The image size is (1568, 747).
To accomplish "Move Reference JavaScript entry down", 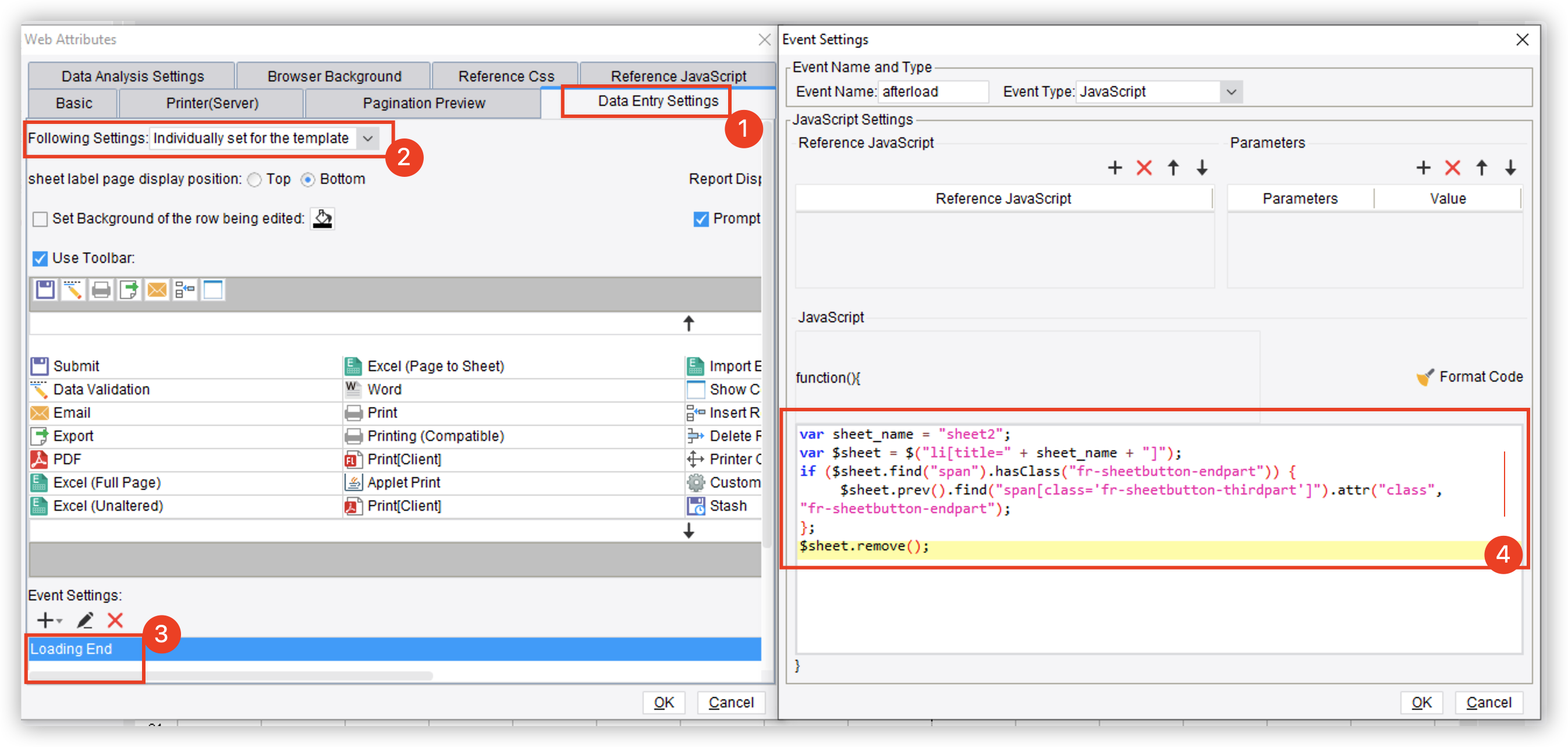I will [x=1202, y=168].
